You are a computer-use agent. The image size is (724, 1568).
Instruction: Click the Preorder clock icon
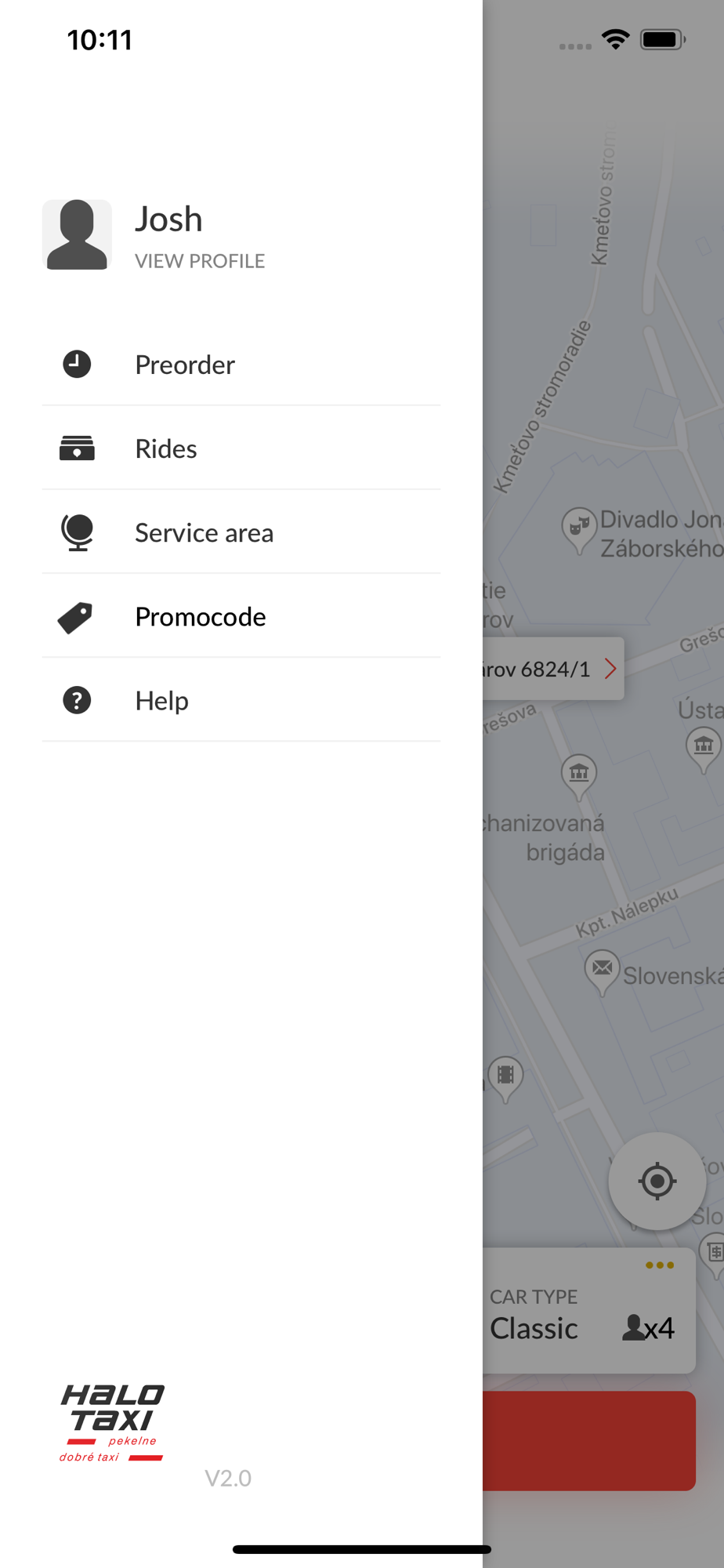coord(77,364)
